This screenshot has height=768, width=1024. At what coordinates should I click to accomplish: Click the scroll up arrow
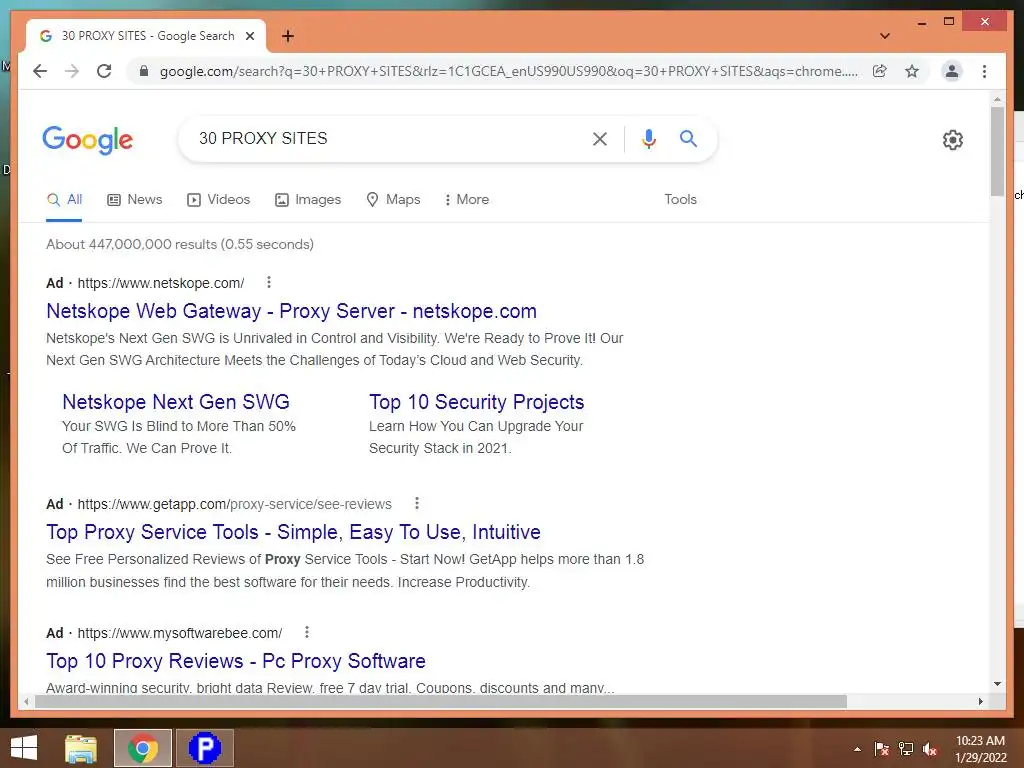coord(997,99)
